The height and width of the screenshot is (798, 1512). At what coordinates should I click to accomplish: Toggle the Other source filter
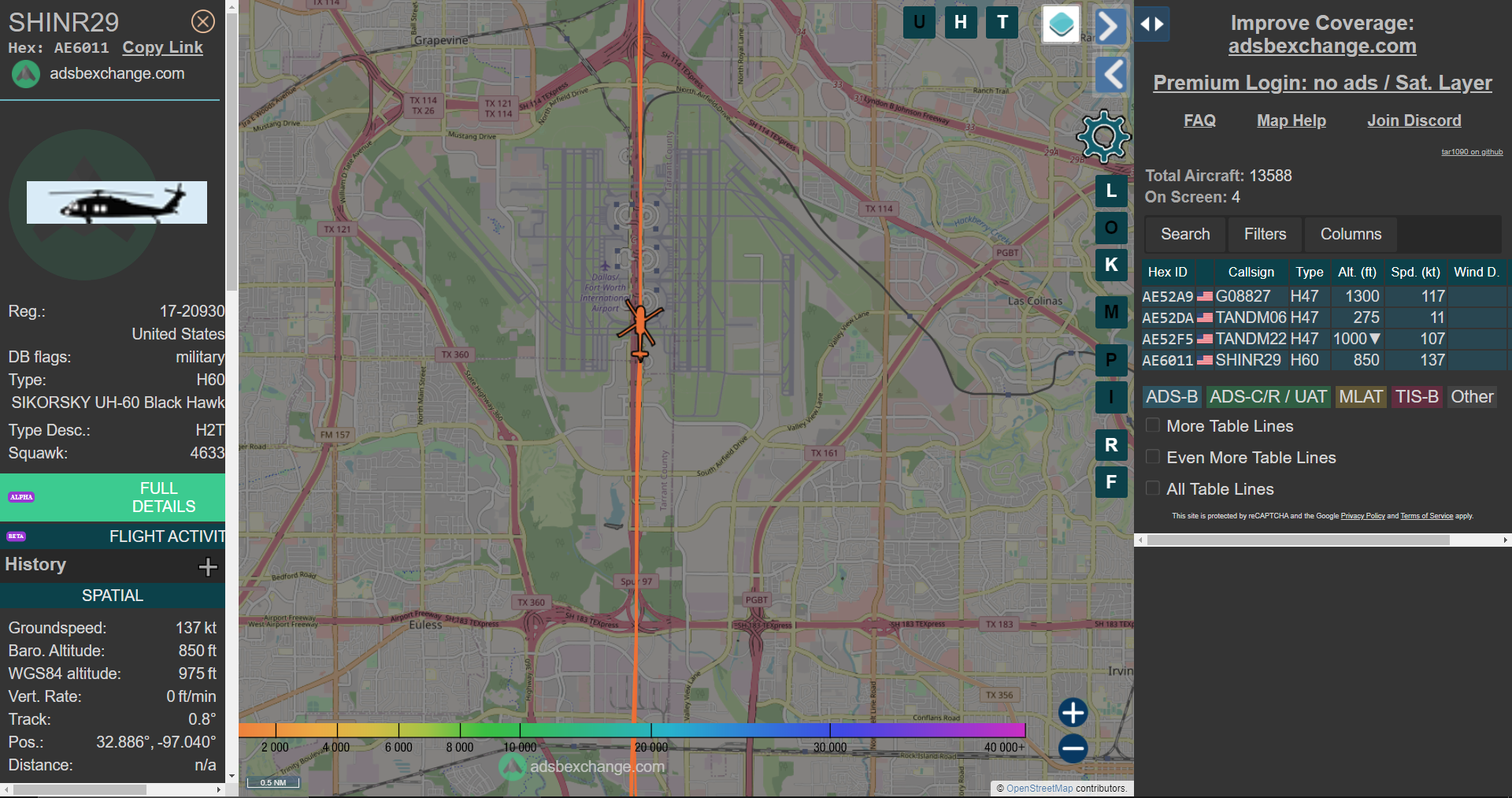(1472, 397)
